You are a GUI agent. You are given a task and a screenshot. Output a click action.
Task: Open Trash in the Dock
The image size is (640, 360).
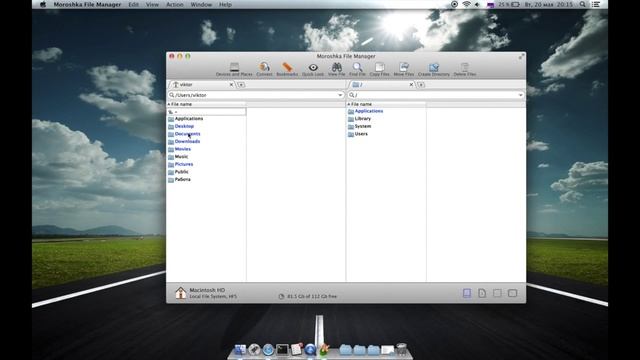point(402,349)
